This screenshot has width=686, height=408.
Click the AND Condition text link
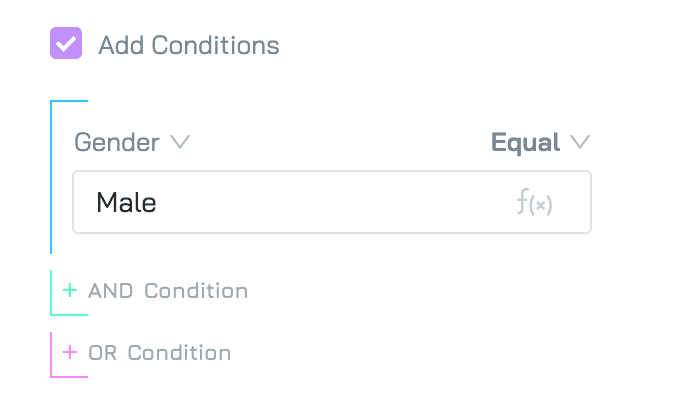(168, 291)
